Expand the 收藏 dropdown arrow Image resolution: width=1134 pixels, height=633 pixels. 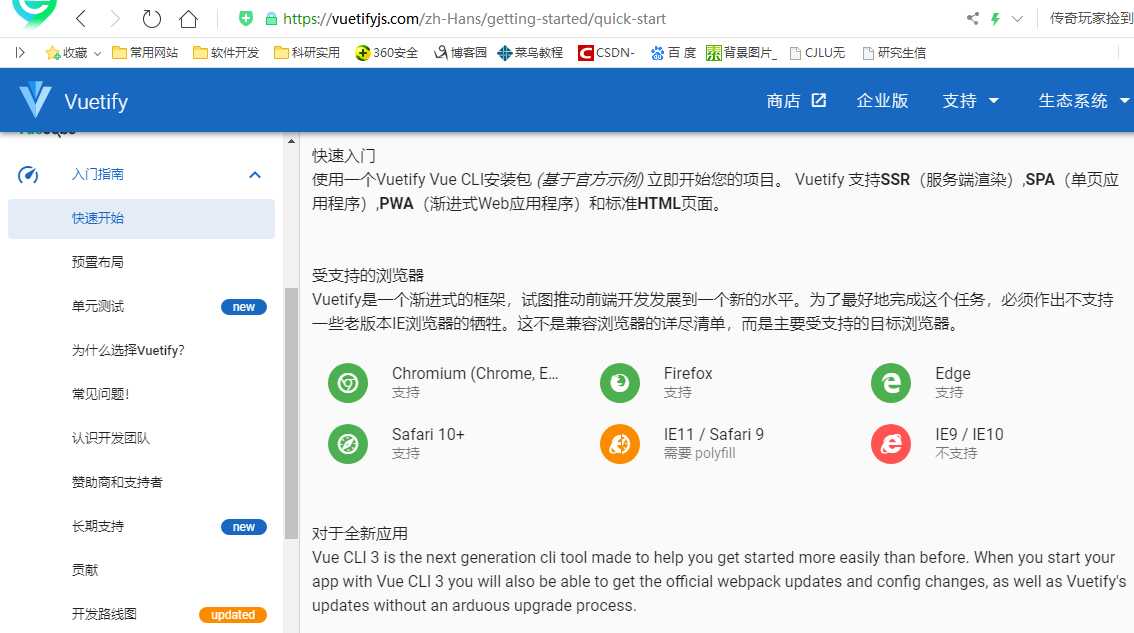click(98, 54)
